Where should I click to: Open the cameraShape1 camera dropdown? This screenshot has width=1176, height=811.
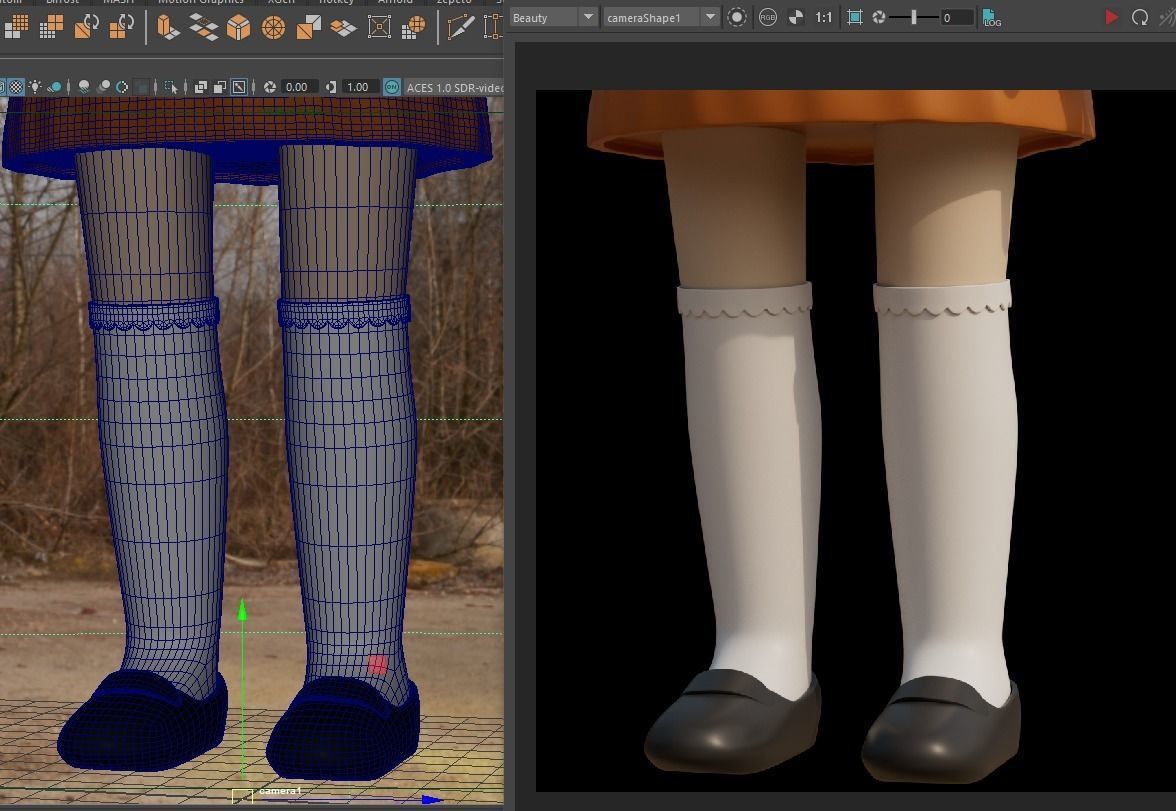(x=662, y=17)
